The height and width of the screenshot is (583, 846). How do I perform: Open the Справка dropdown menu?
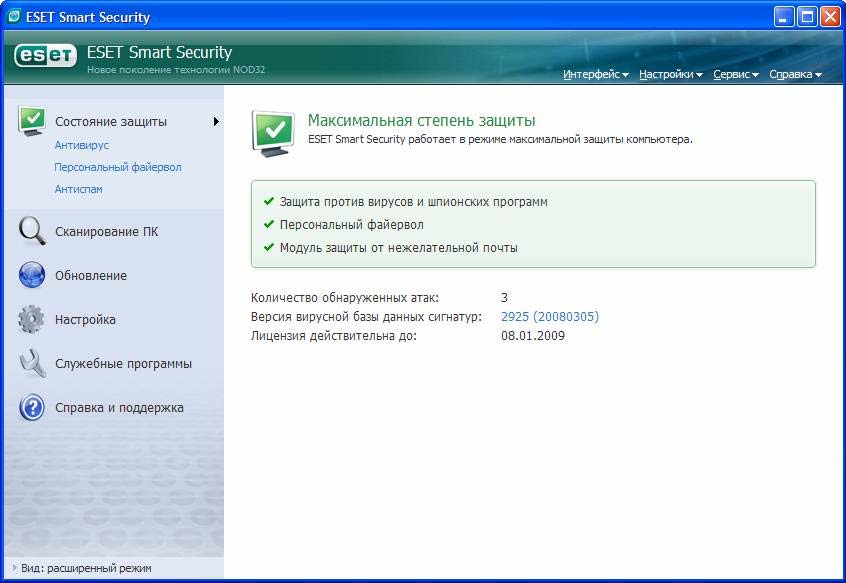pos(795,74)
